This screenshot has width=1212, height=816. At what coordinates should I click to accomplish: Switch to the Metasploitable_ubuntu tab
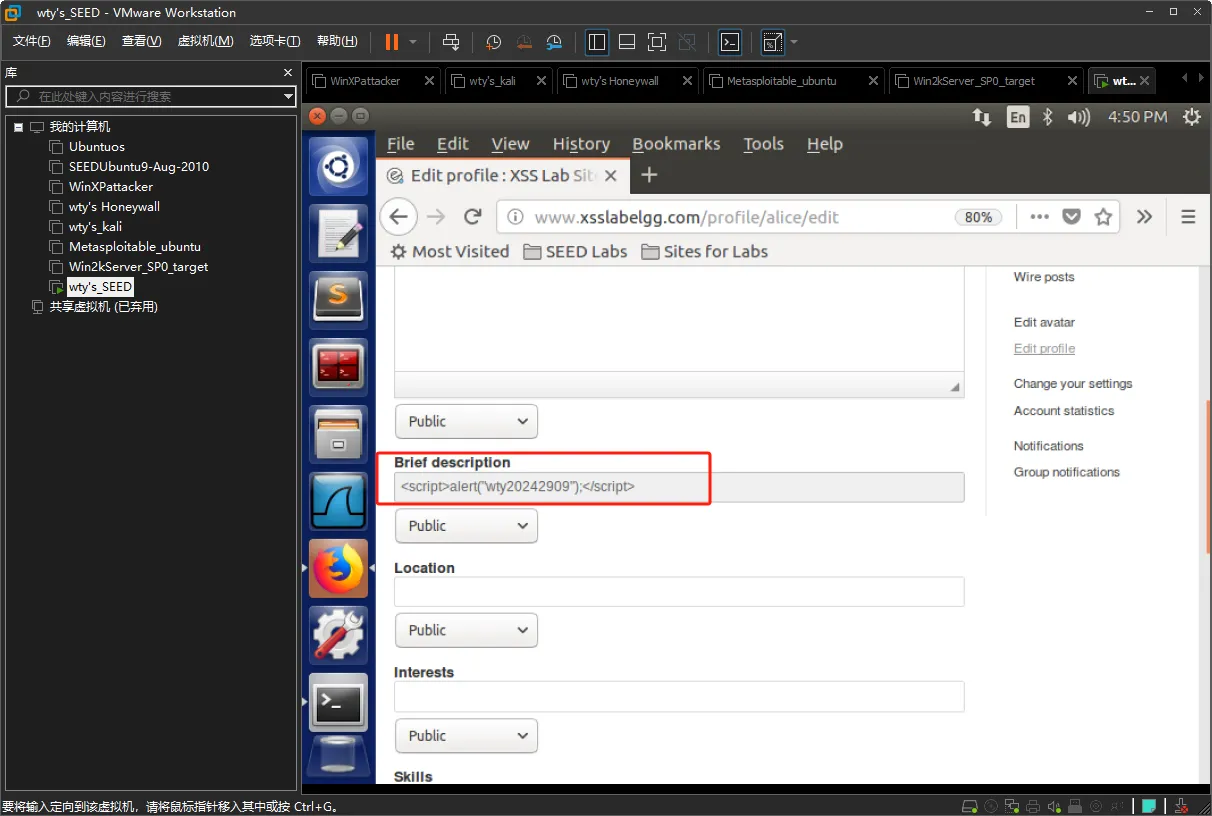coord(782,81)
